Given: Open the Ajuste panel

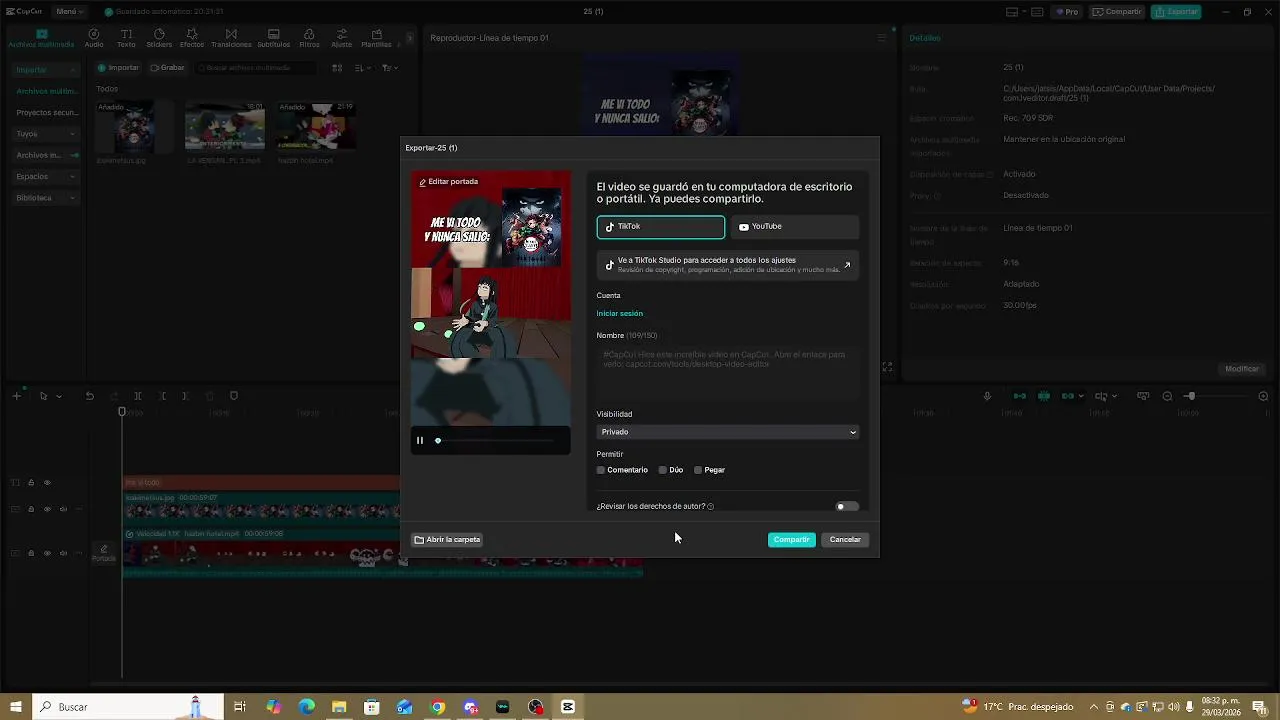Looking at the screenshot, I should pyautogui.click(x=341, y=38).
